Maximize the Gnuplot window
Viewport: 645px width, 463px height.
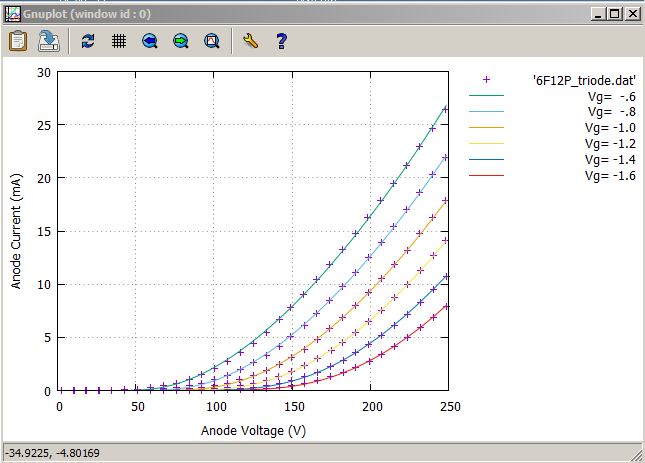[615, 14]
